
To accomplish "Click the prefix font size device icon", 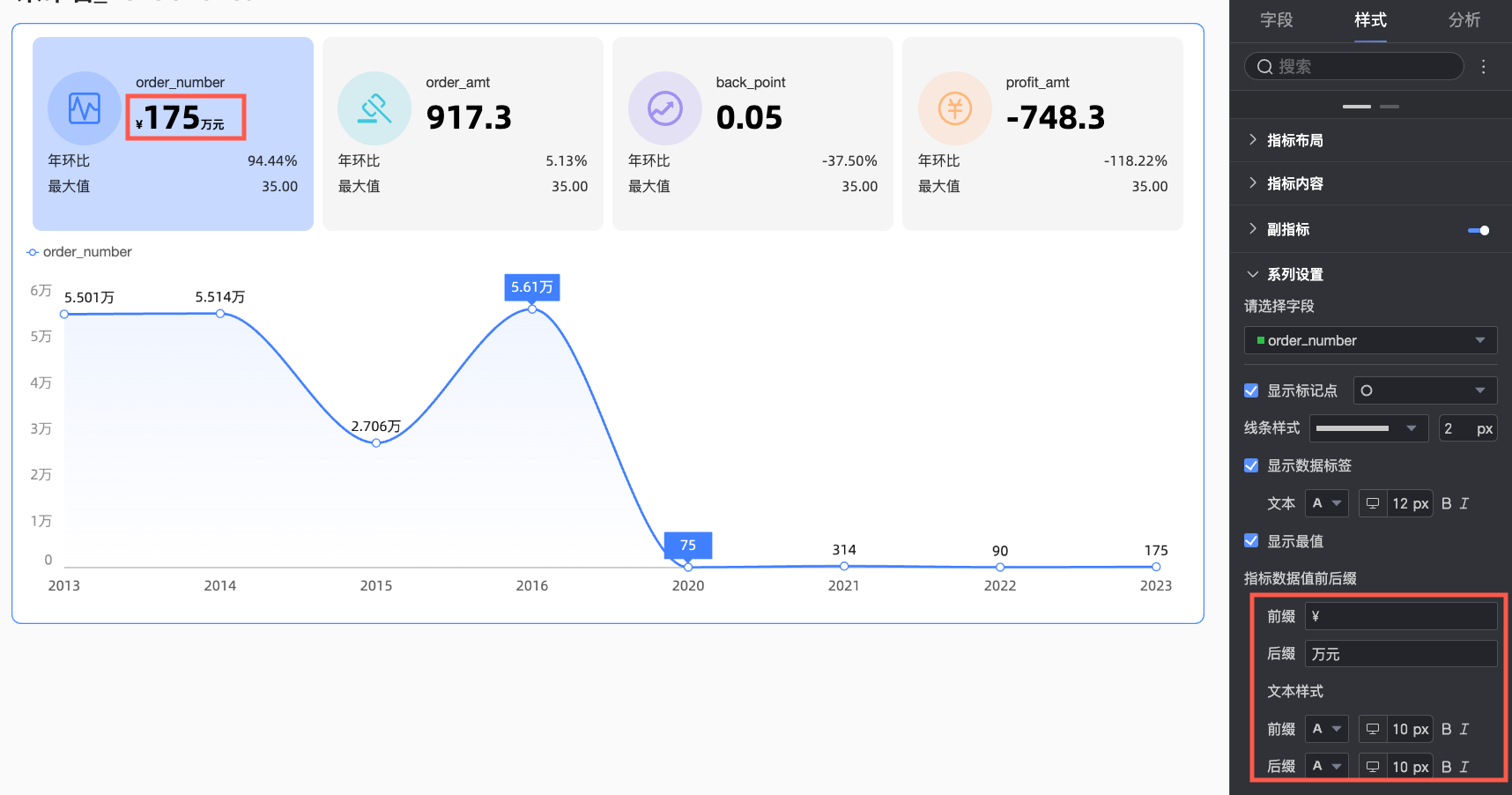I will (1373, 729).
